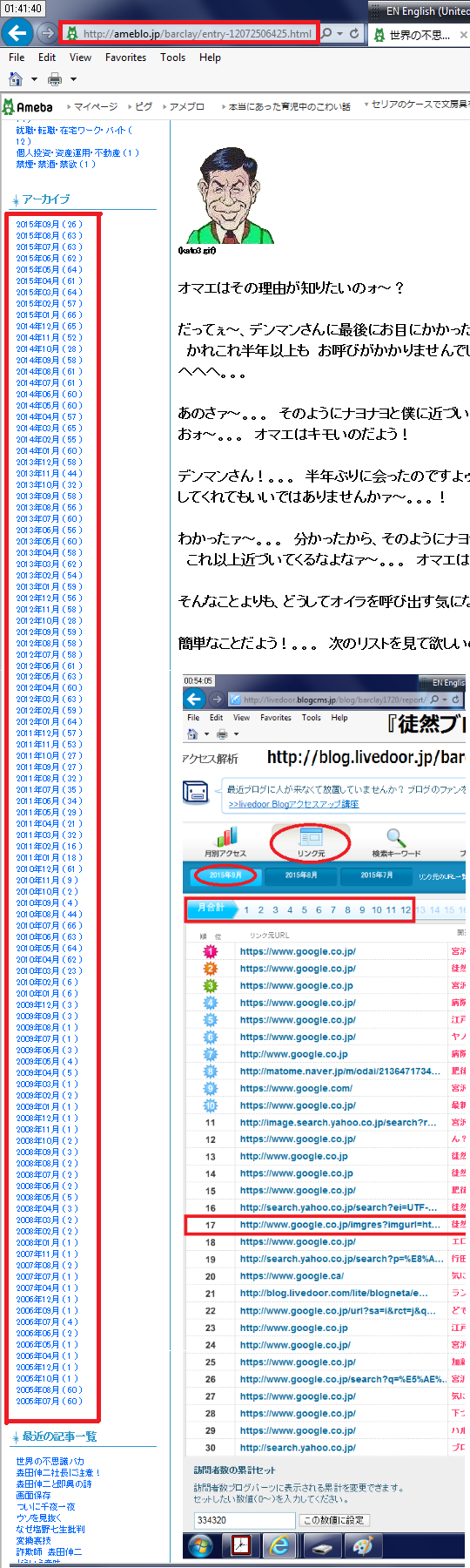Open archive 2015年08月 (63)

(49, 235)
